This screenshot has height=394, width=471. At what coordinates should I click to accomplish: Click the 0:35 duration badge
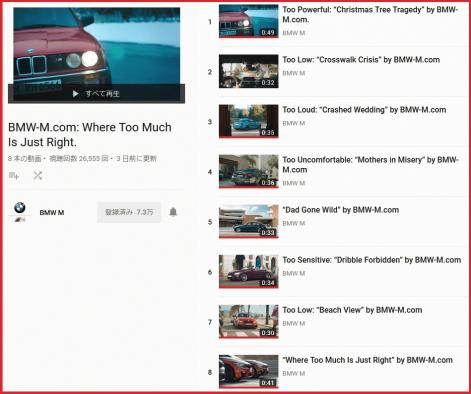pyautogui.click(x=268, y=132)
